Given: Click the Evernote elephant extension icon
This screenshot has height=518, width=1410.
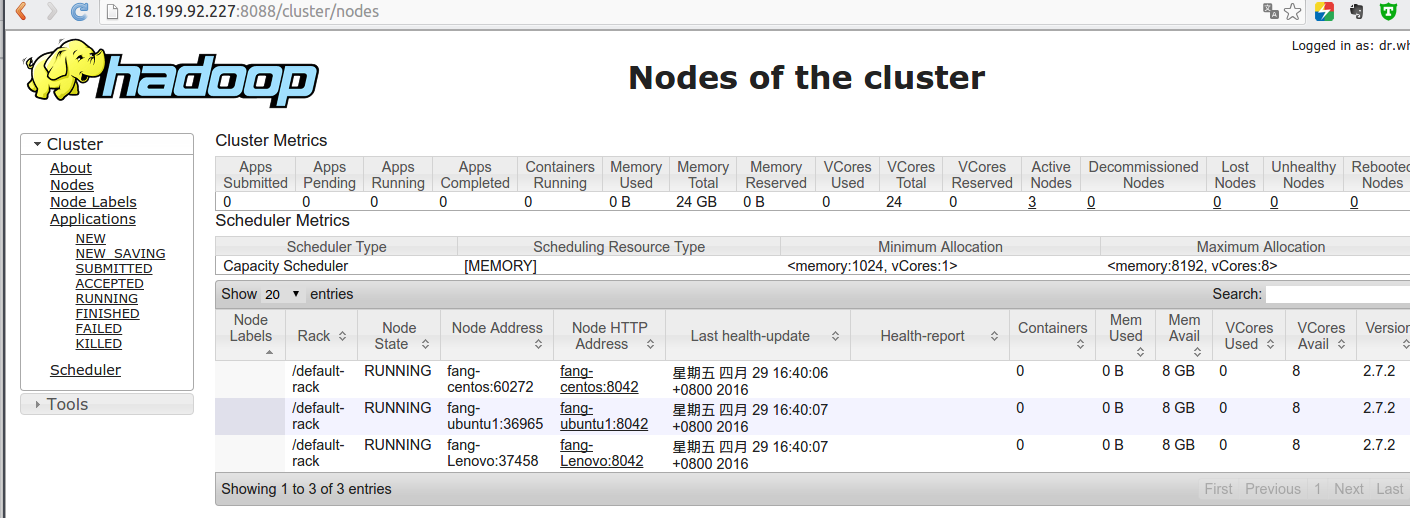Looking at the screenshot, I should [1357, 12].
